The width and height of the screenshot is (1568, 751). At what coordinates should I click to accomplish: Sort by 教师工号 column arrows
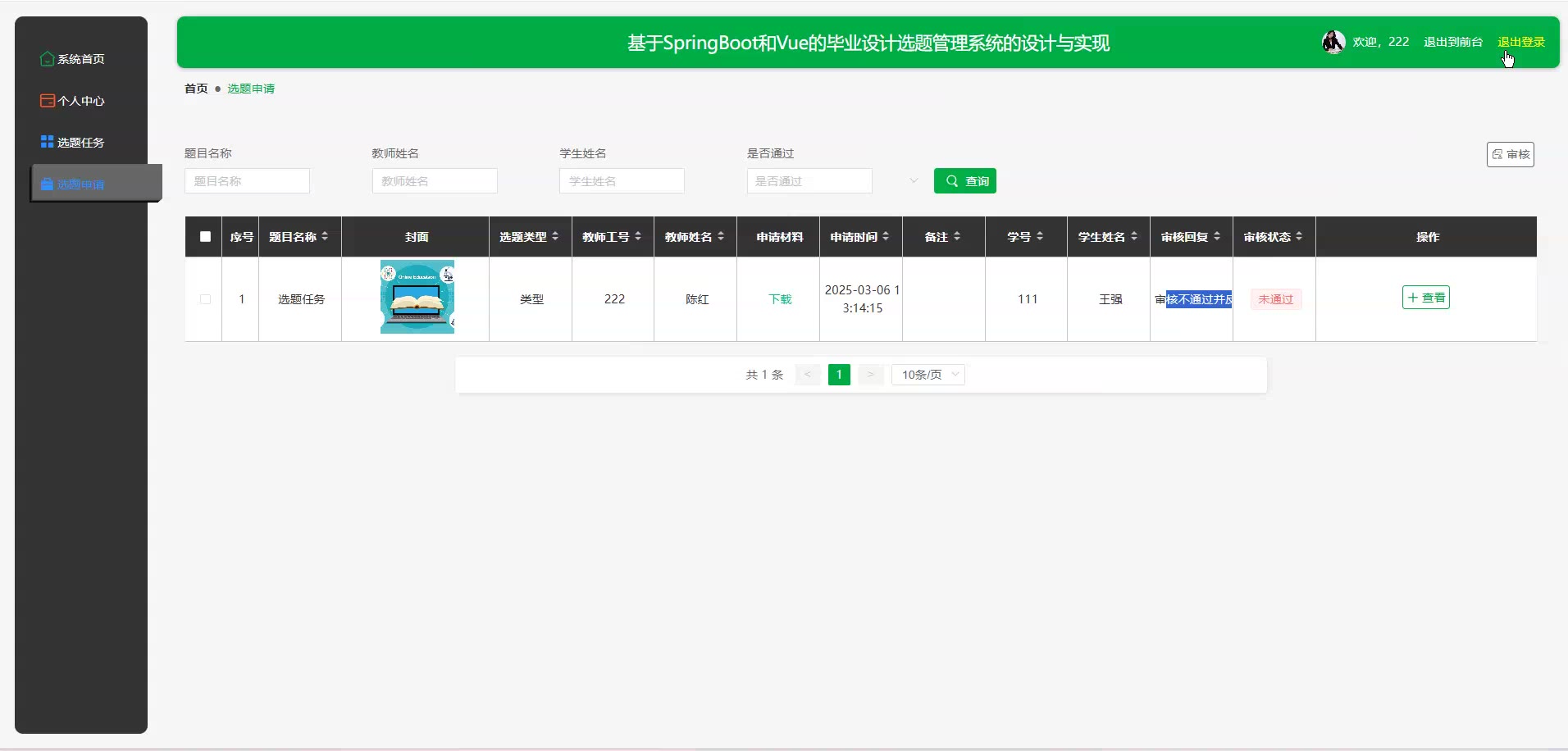638,236
